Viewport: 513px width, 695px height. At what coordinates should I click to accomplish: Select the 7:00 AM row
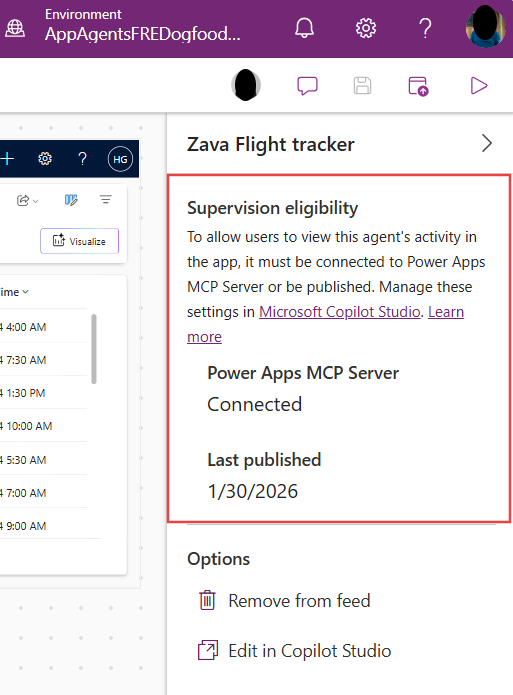tap(43, 493)
